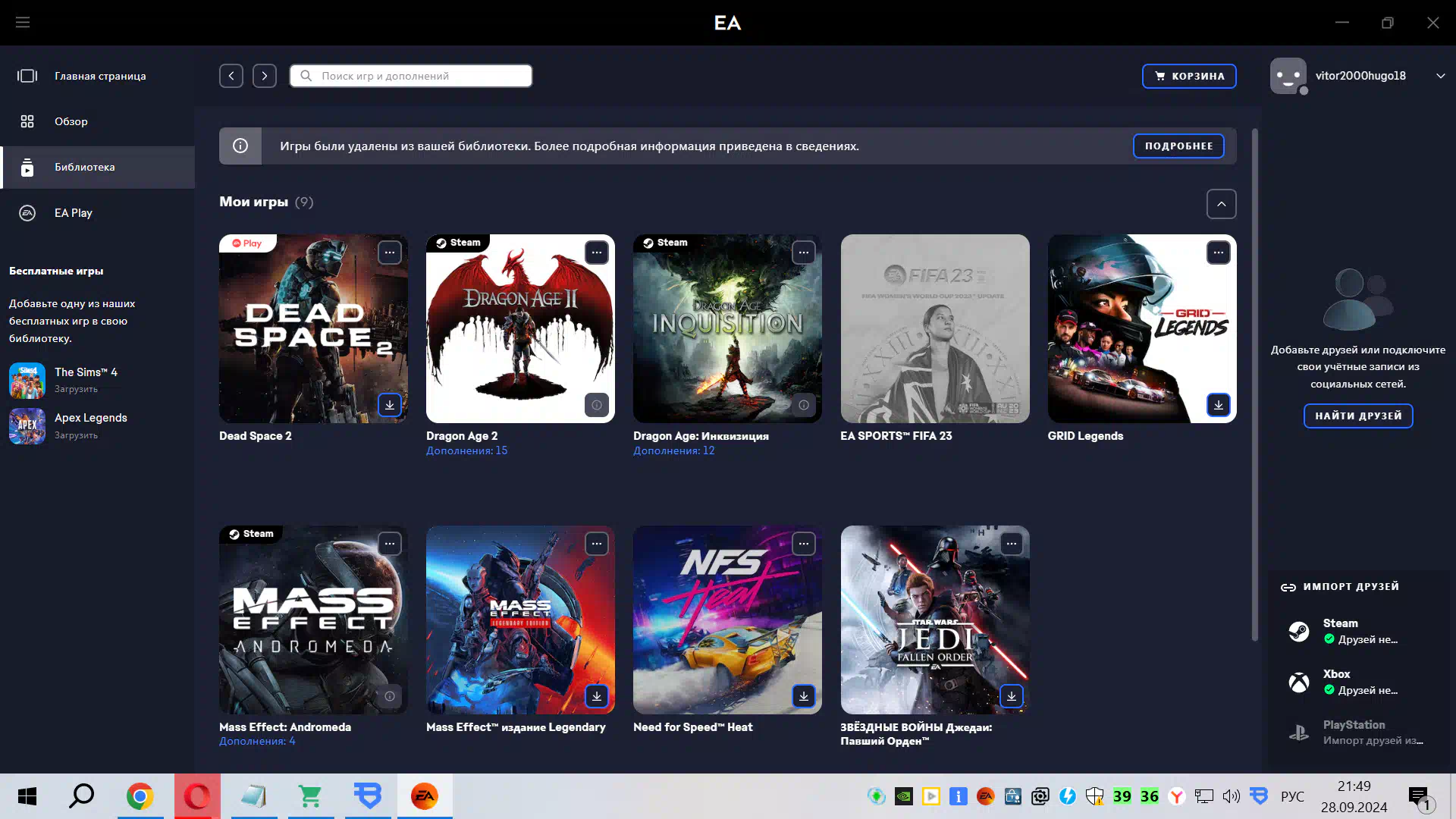Open the volume control in the system tray
This screenshot has height=819, width=1456.
pyautogui.click(x=1231, y=796)
